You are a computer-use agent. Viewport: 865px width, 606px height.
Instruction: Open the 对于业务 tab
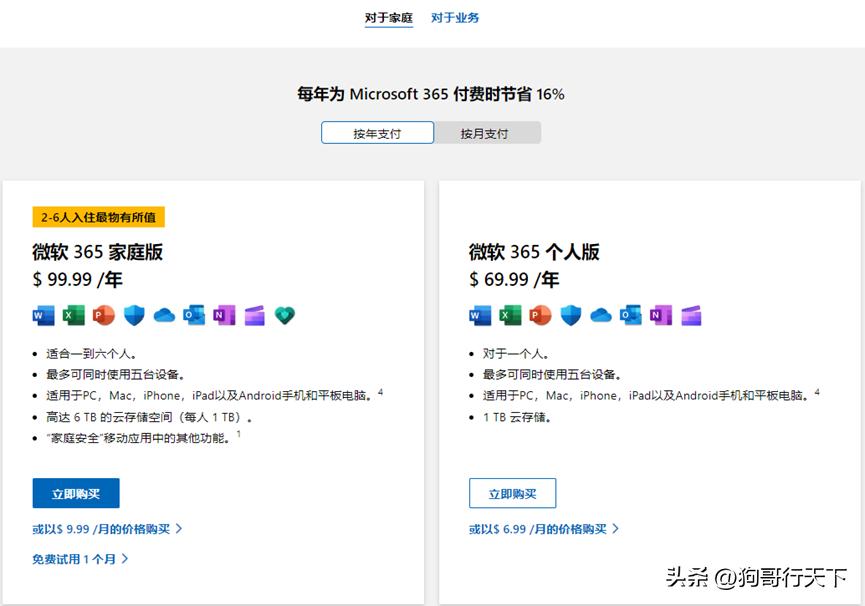455,17
